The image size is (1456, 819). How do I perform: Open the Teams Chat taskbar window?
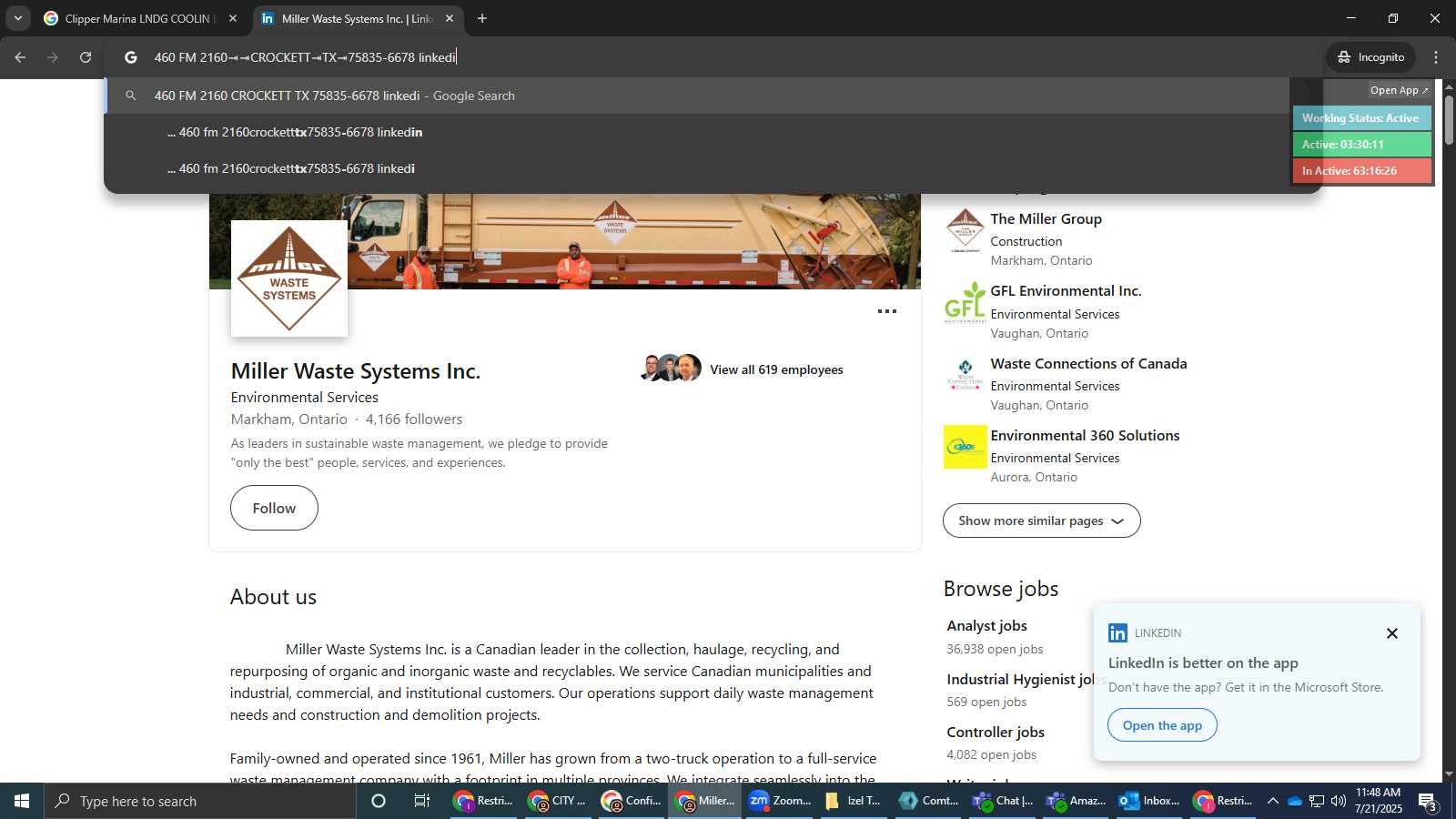click(1001, 801)
